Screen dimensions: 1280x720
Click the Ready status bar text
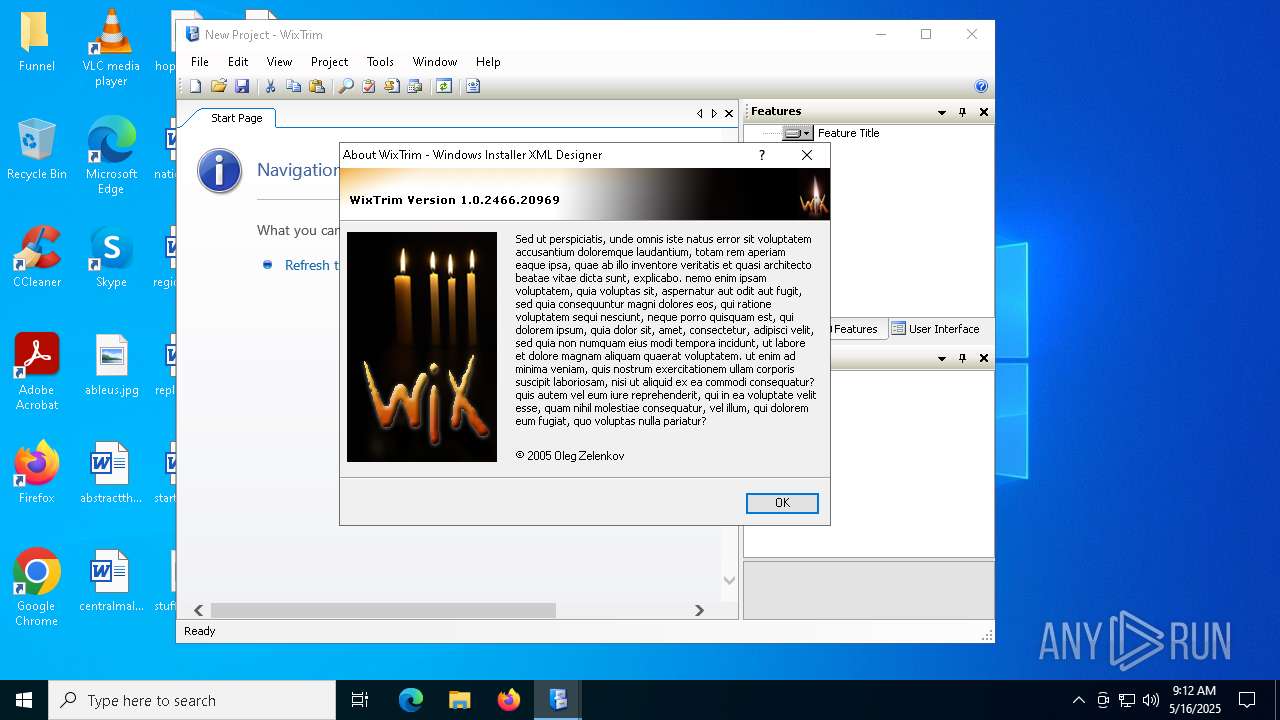[x=200, y=631]
